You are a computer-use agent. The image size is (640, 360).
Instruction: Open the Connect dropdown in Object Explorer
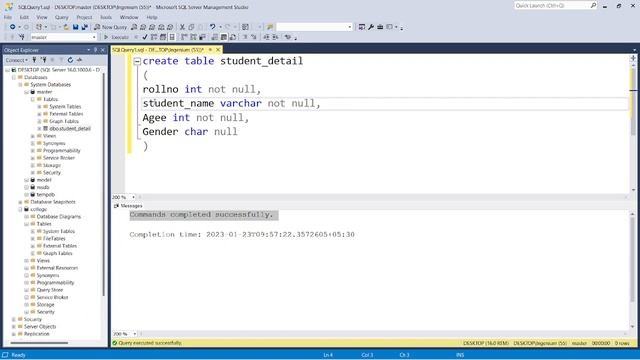click(17, 60)
